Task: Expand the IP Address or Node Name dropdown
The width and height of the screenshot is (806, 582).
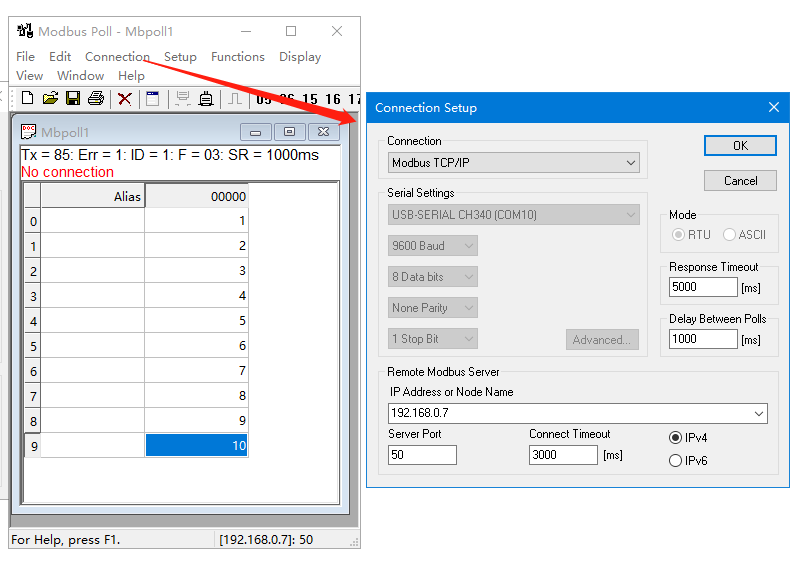Action: tap(758, 413)
